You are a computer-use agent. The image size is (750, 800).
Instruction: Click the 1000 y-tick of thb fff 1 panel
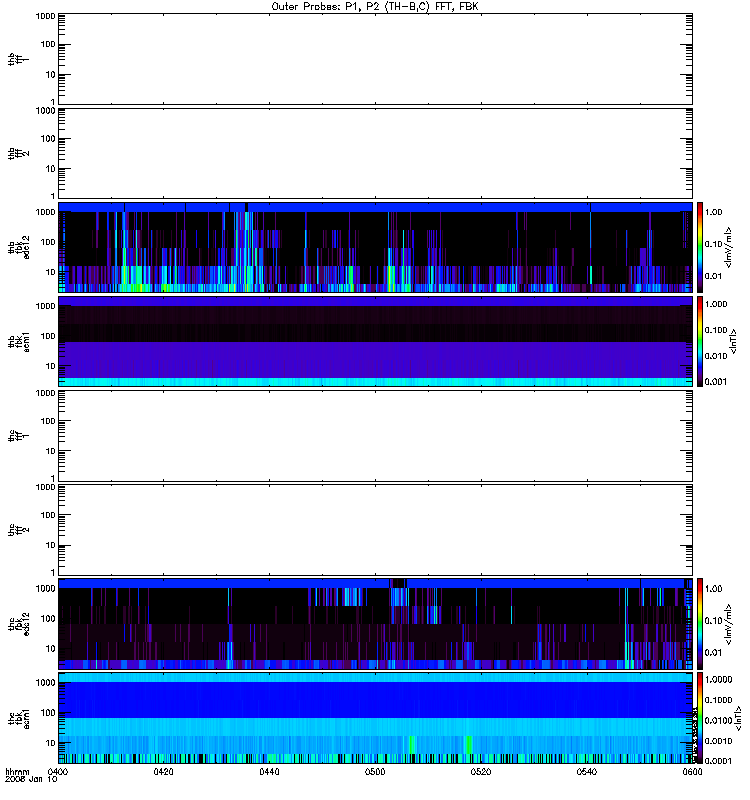(45, 16)
